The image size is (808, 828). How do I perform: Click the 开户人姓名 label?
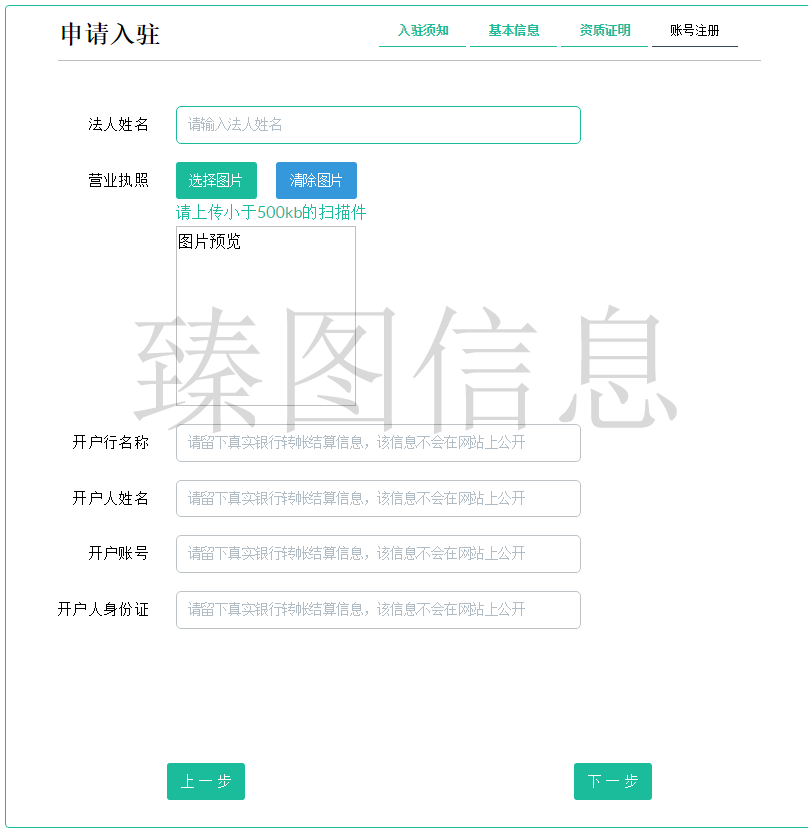point(110,498)
